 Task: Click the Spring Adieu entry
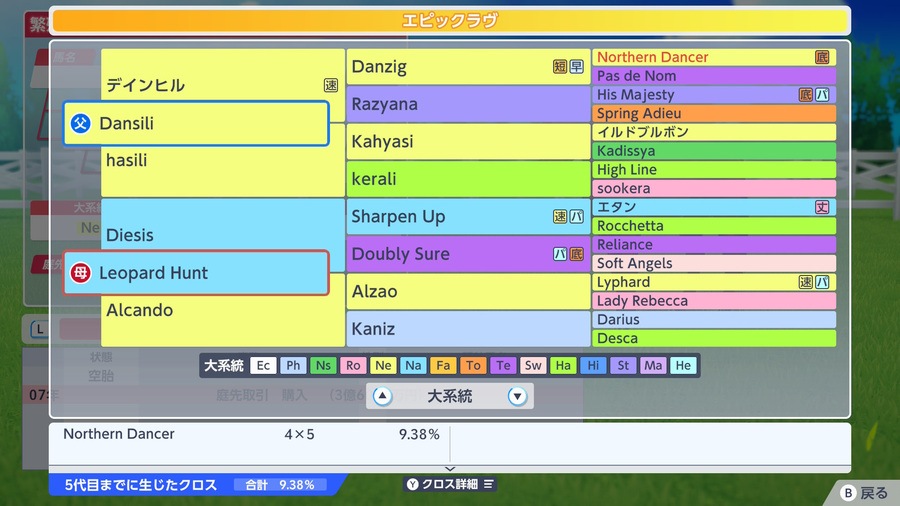tap(713, 113)
